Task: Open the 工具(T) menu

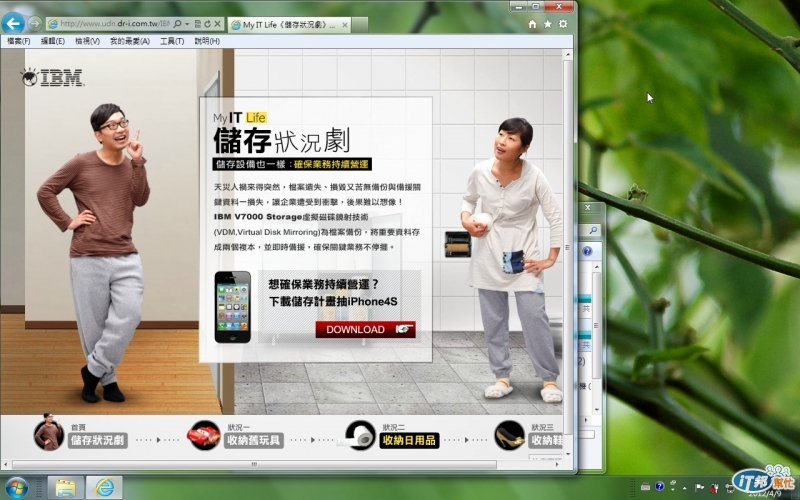Action: [172, 41]
